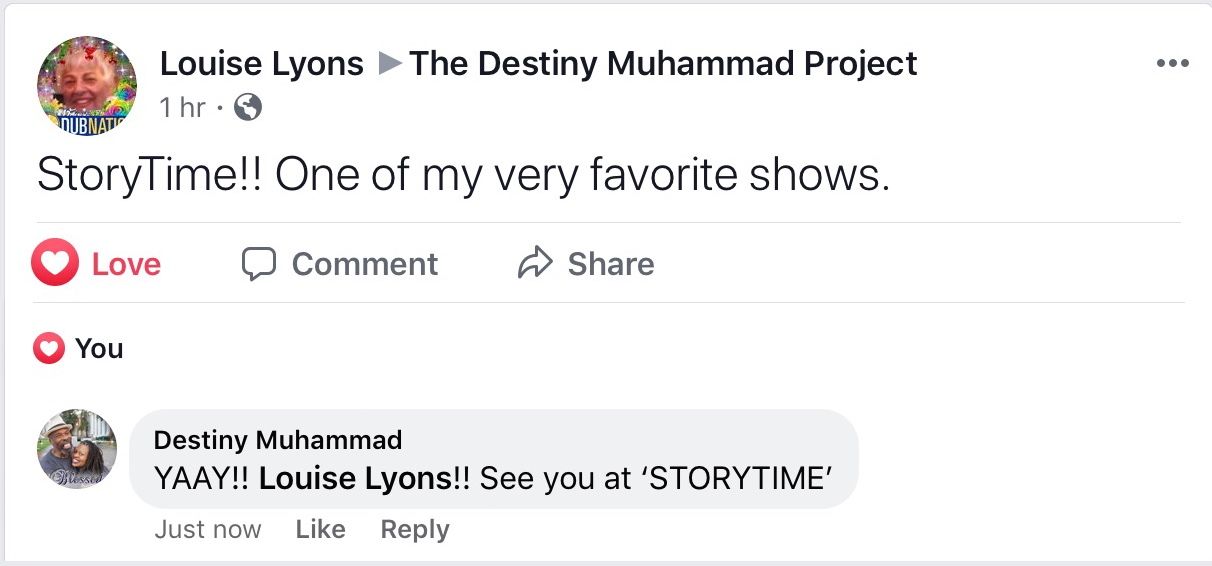View who reacted via "You"
The image size is (1212, 566).
click(99, 349)
